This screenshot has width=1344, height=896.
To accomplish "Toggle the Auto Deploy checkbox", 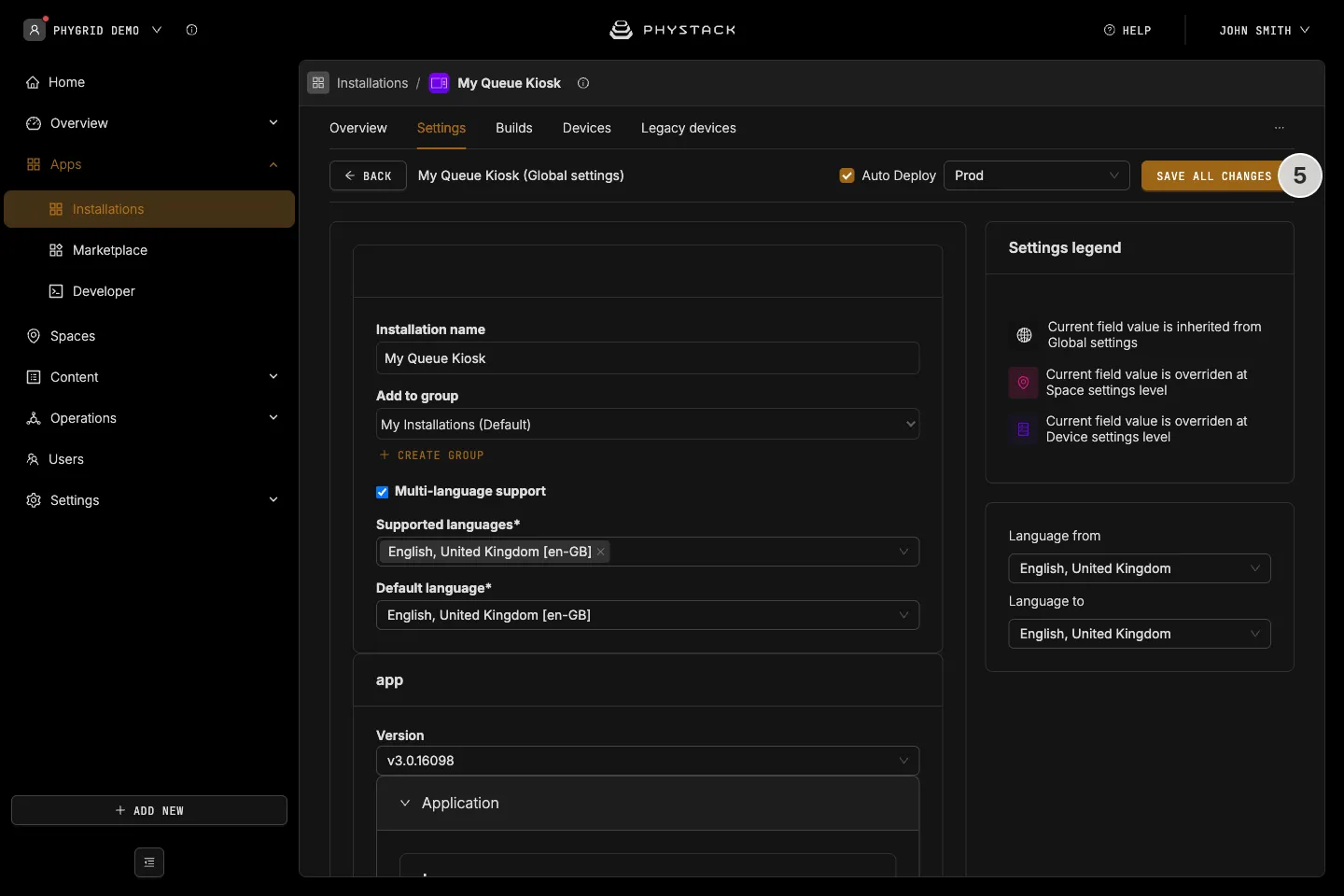I will coord(847,175).
